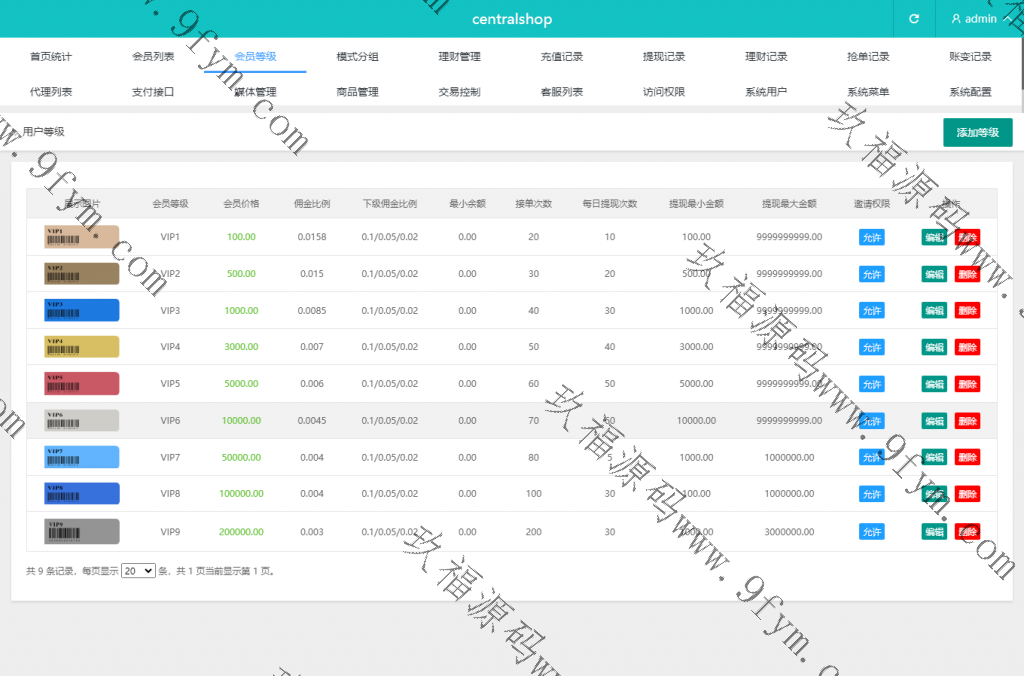Image resolution: width=1024 pixels, height=676 pixels.
Task: Open the admin user menu
Action: tap(974, 19)
